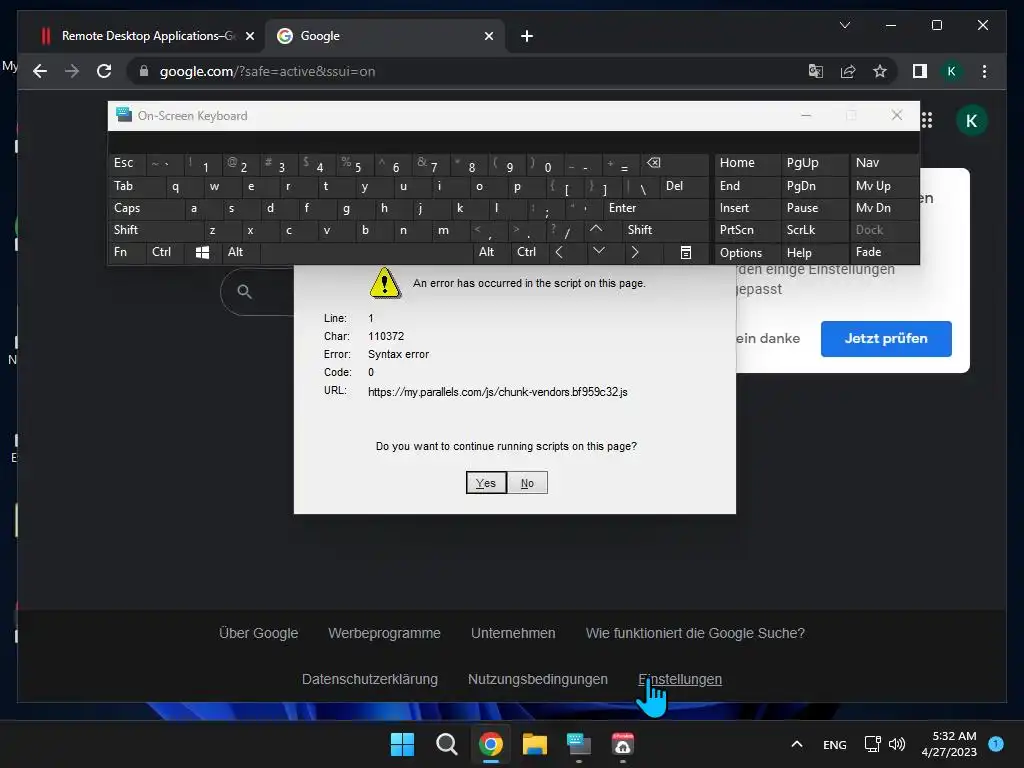Click the forward navigation arrow
This screenshot has height=768, width=1024.
(72, 71)
